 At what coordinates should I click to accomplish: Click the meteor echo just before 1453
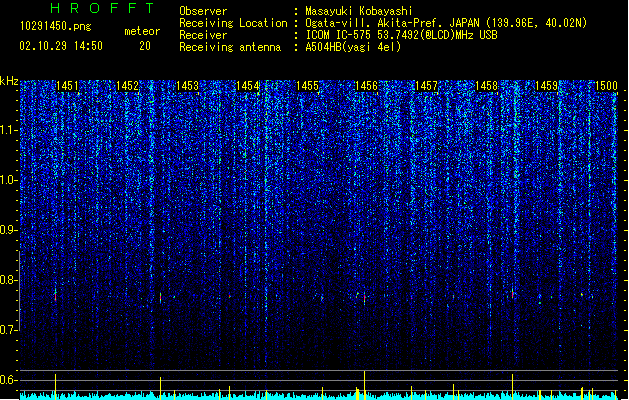(160, 298)
